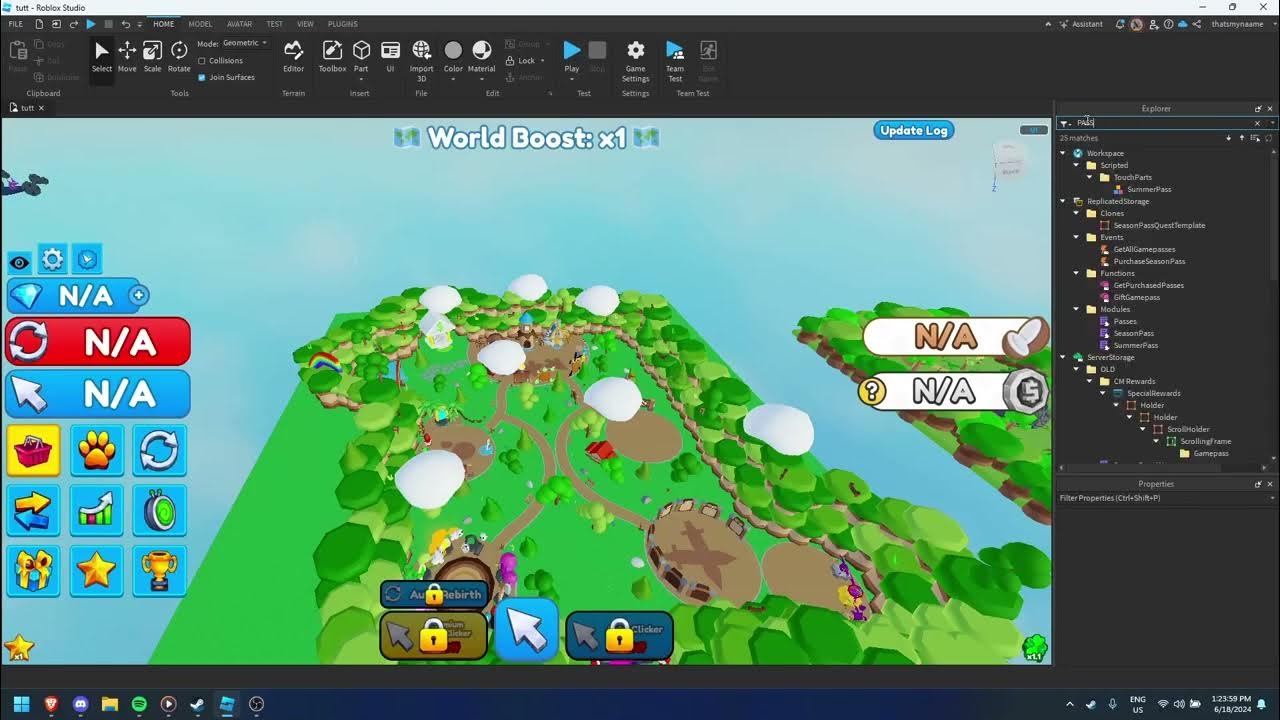Click the Filter Properties field
The image size is (1280, 720).
click(1166, 498)
